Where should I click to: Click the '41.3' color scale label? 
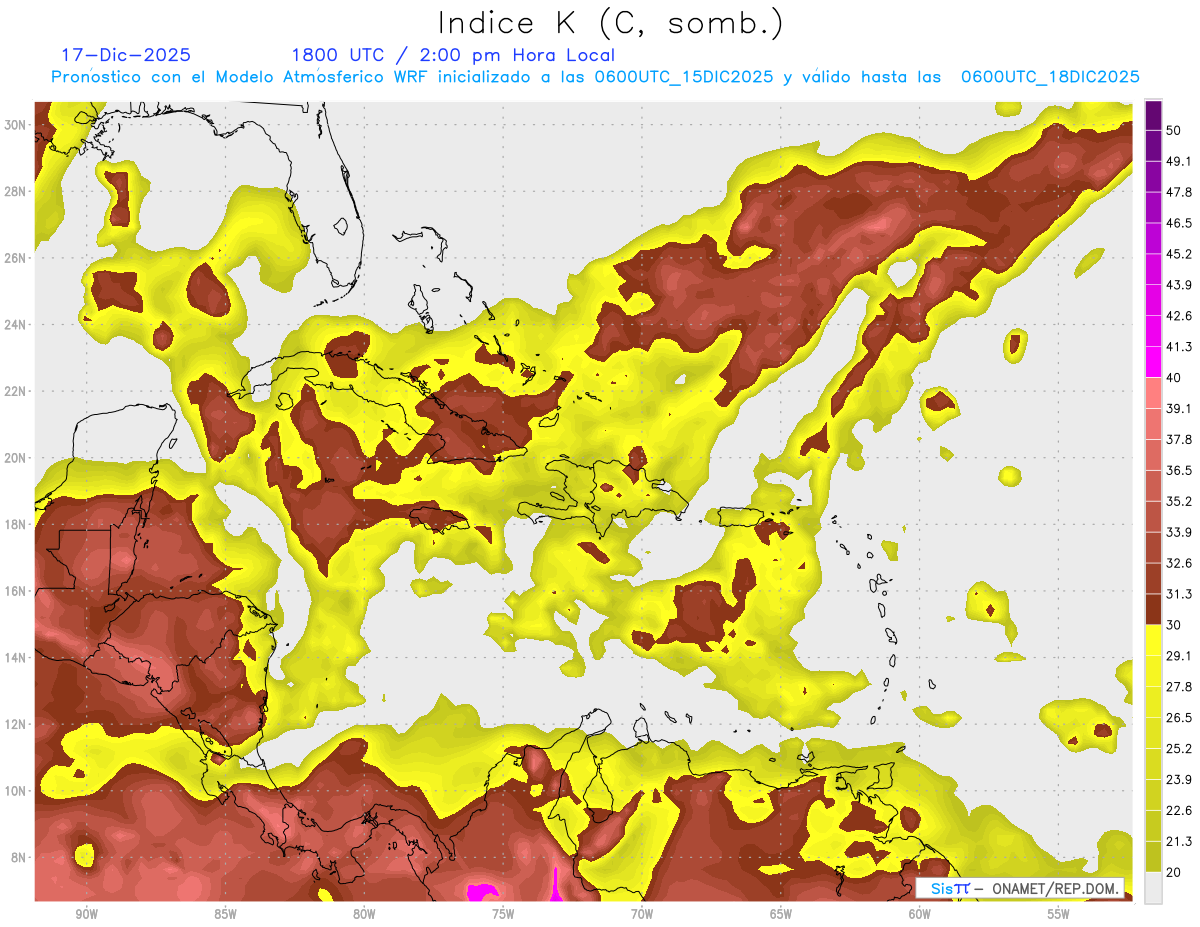pos(1179,347)
